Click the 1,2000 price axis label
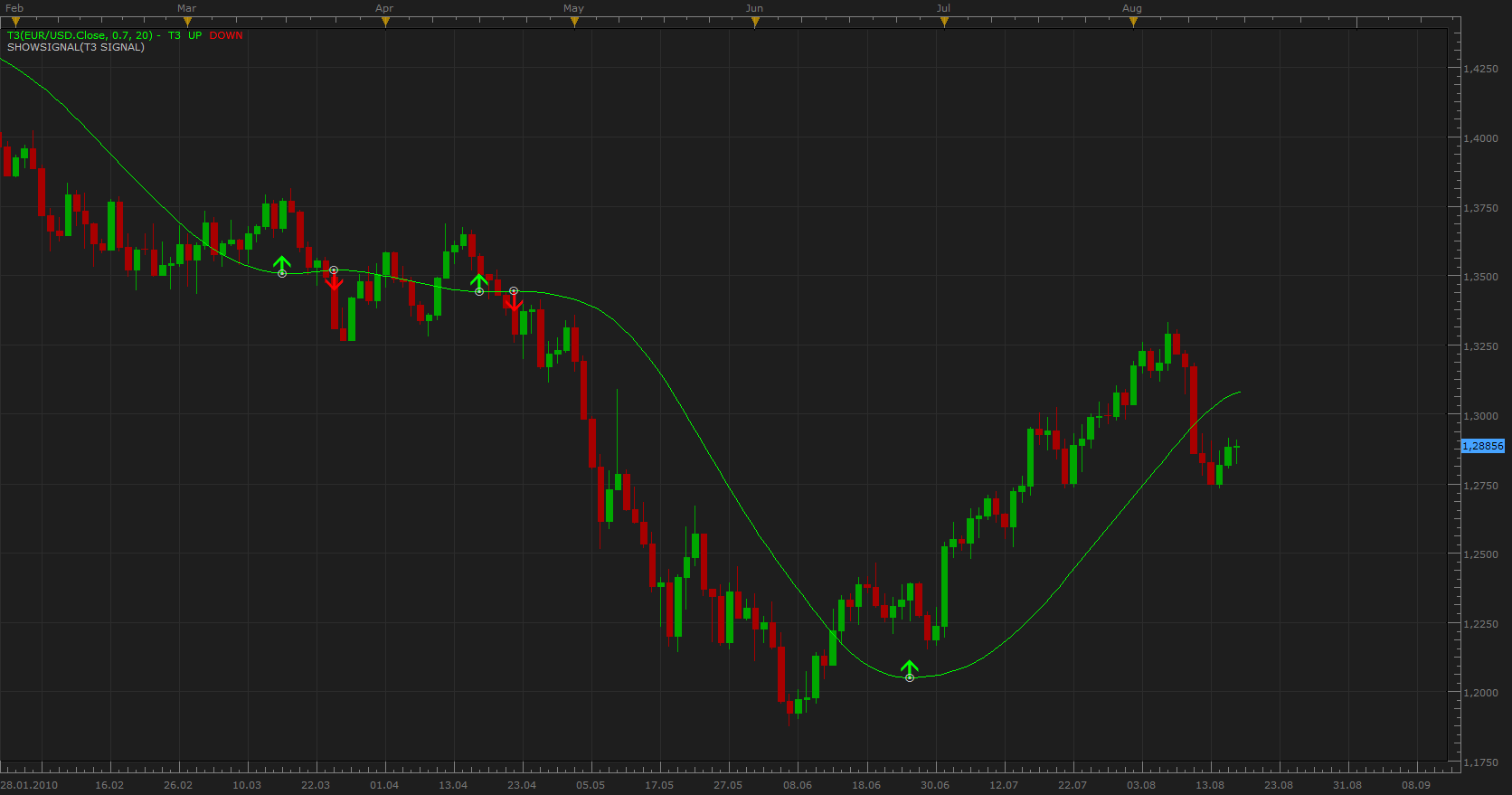The width and height of the screenshot is (1512, 795). [1481, 693]
